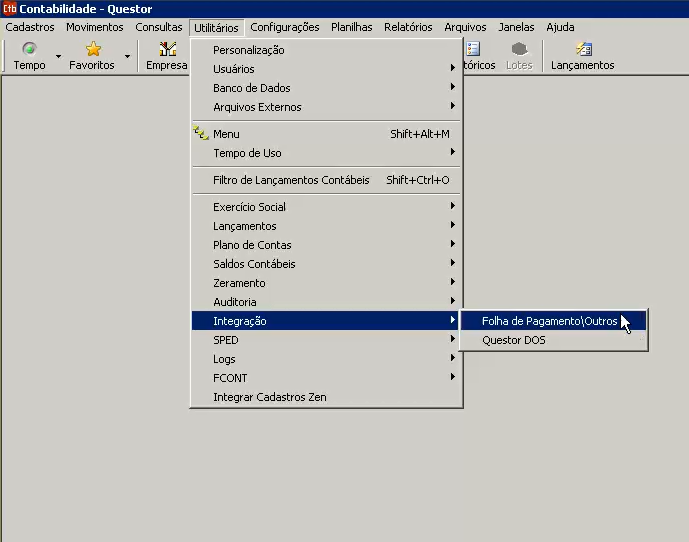
Task: Click the Lotes toolbar icon
Action: [519, 49]
